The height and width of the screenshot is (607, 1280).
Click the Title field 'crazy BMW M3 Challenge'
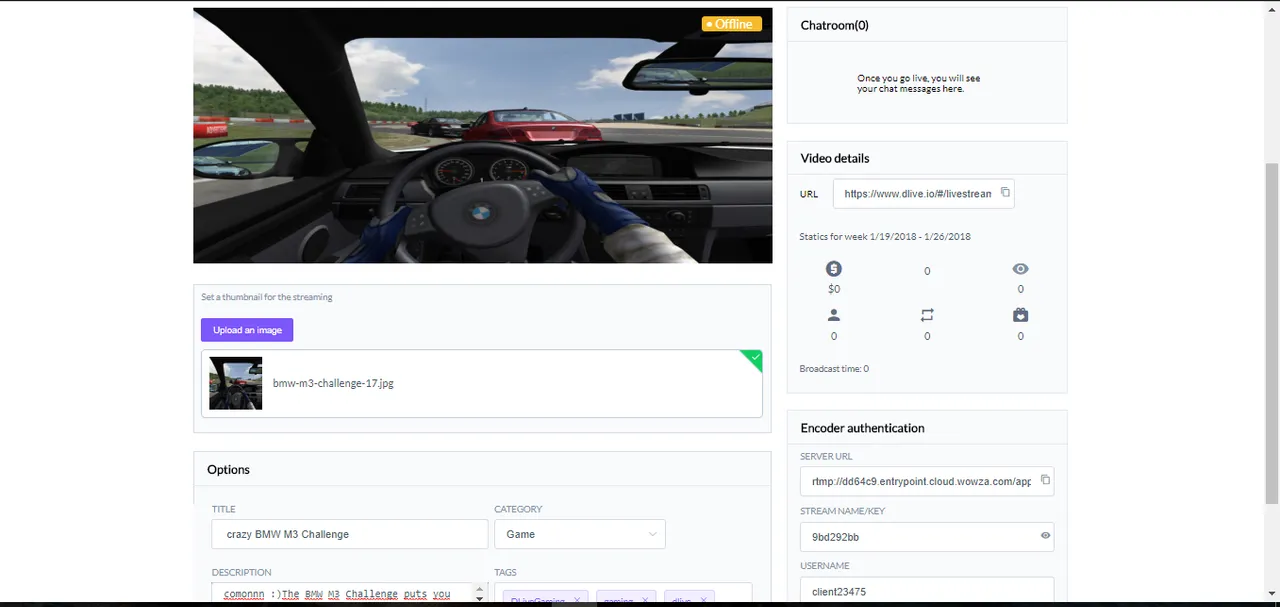point(349,534)
